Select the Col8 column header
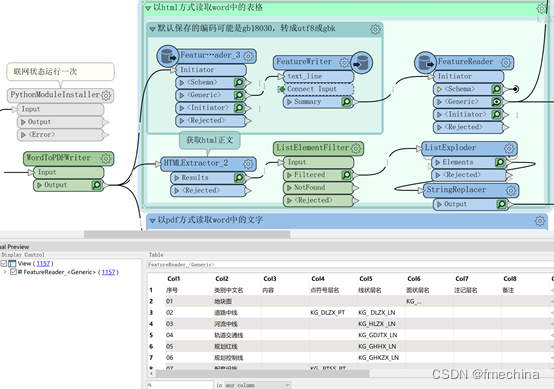This screenshot has height=389, width=554. (x=510, y=279)
